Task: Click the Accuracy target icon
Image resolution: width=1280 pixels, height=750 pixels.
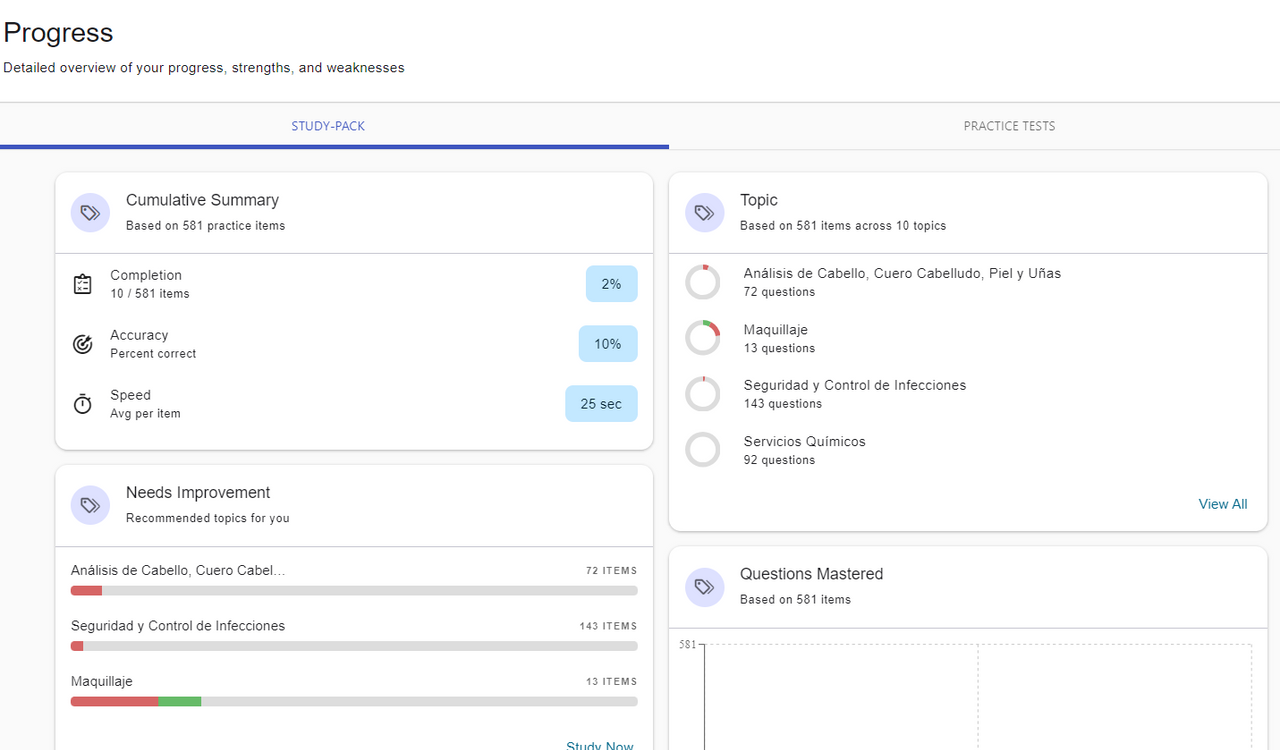Action: pos(83,344)
